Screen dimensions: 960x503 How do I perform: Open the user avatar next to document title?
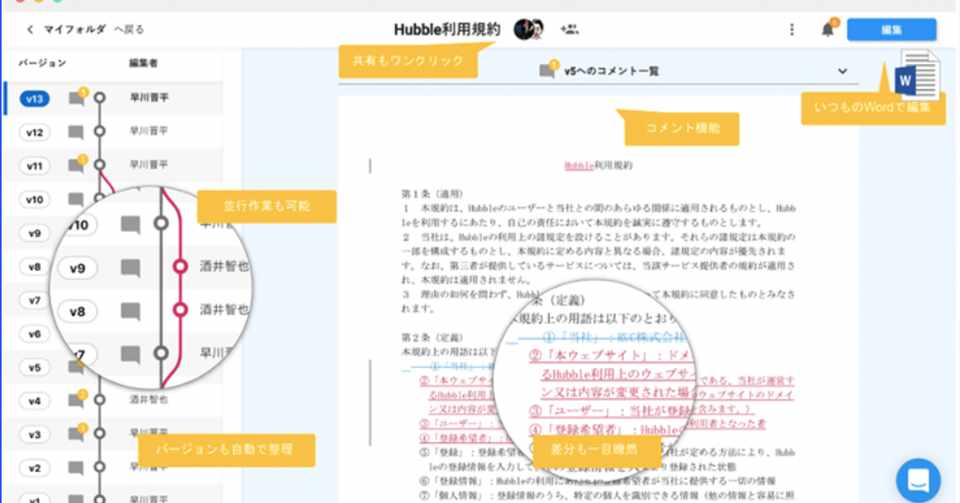click(x=528, y=29)
